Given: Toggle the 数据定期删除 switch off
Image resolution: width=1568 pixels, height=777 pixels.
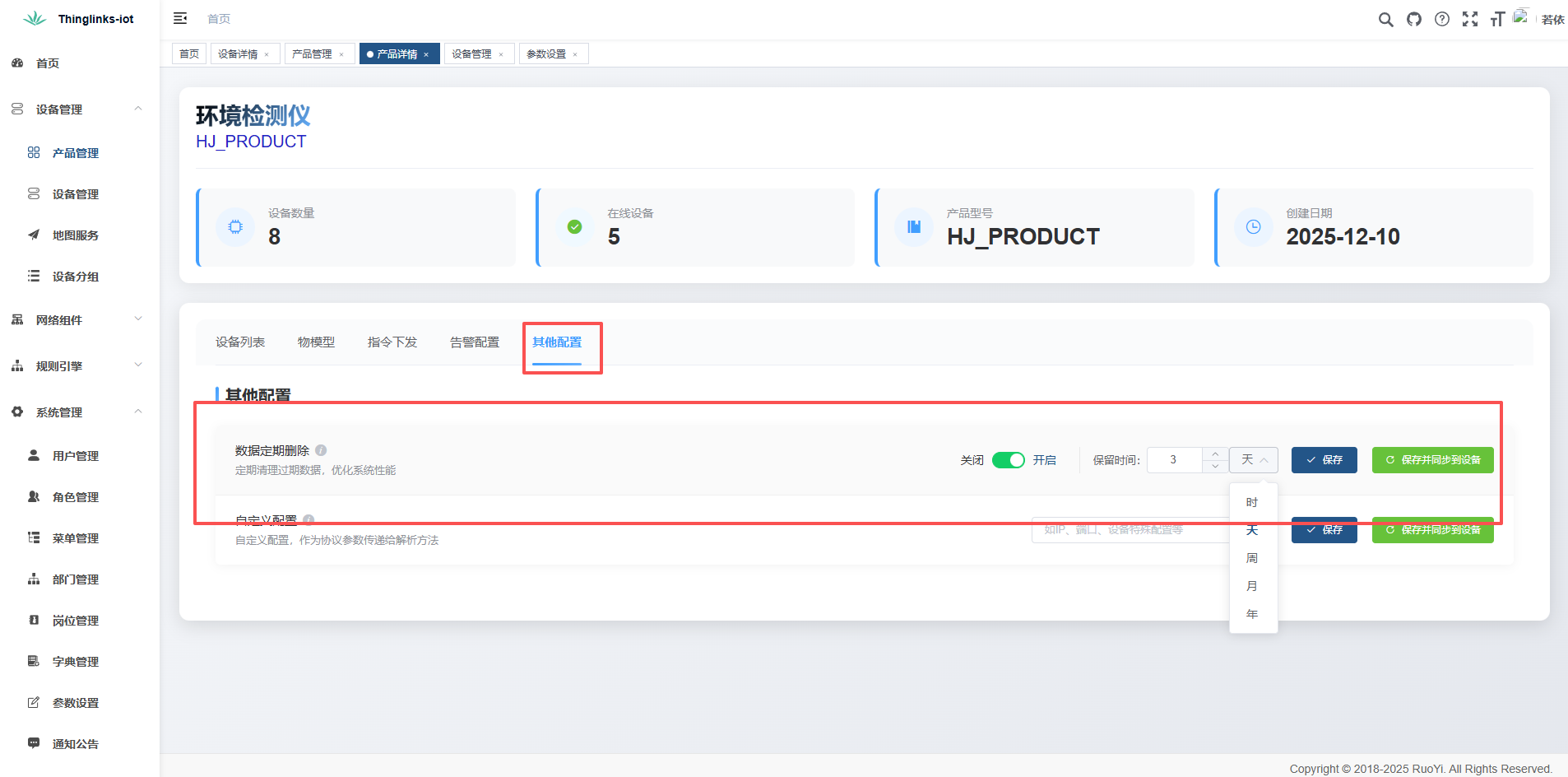Looking at the screenshot, I should point(1008,460).
